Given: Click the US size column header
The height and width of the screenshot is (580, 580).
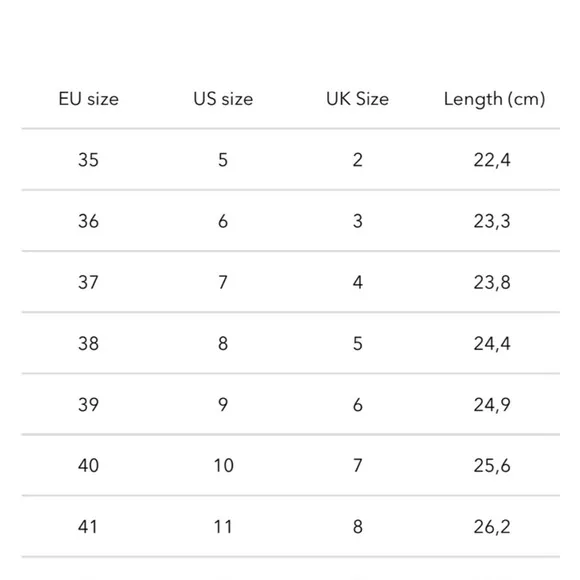Looking at the screenshot, I should click(x=223, y=99).
